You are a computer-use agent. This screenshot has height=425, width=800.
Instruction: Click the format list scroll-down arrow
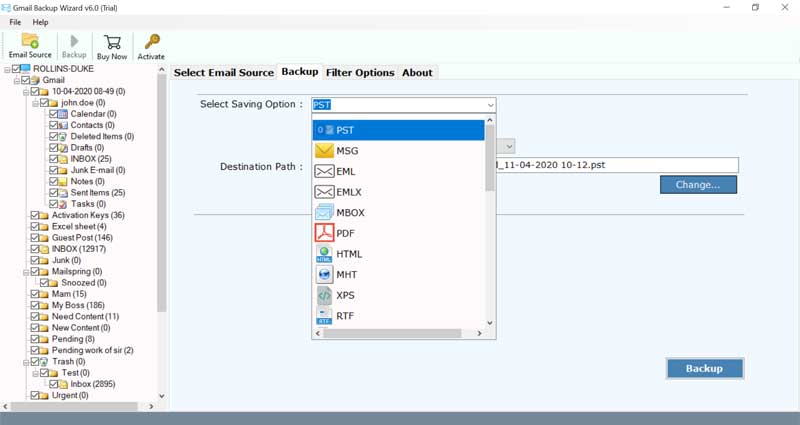490,322
